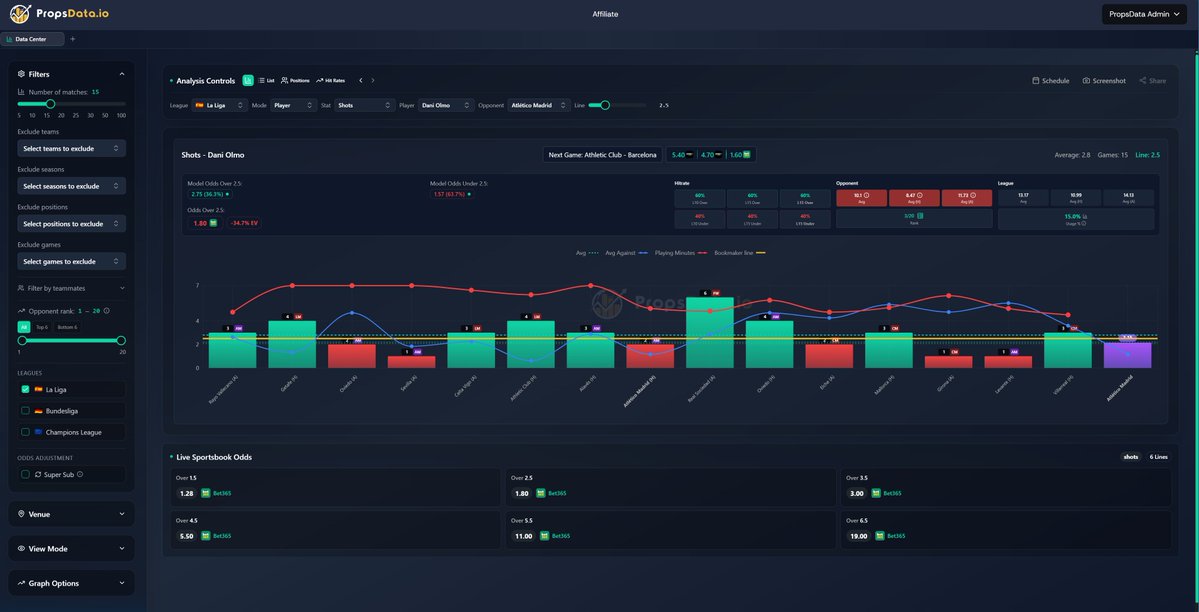The height and width of the screenshot is (612, 1199).
Task: Expand the Graph Options section
Action: pos(70,582)
